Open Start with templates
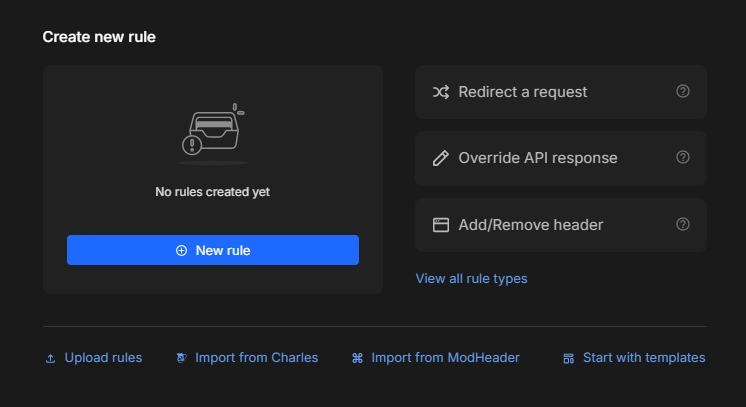The image size is (746, 407). click(634, 358)
